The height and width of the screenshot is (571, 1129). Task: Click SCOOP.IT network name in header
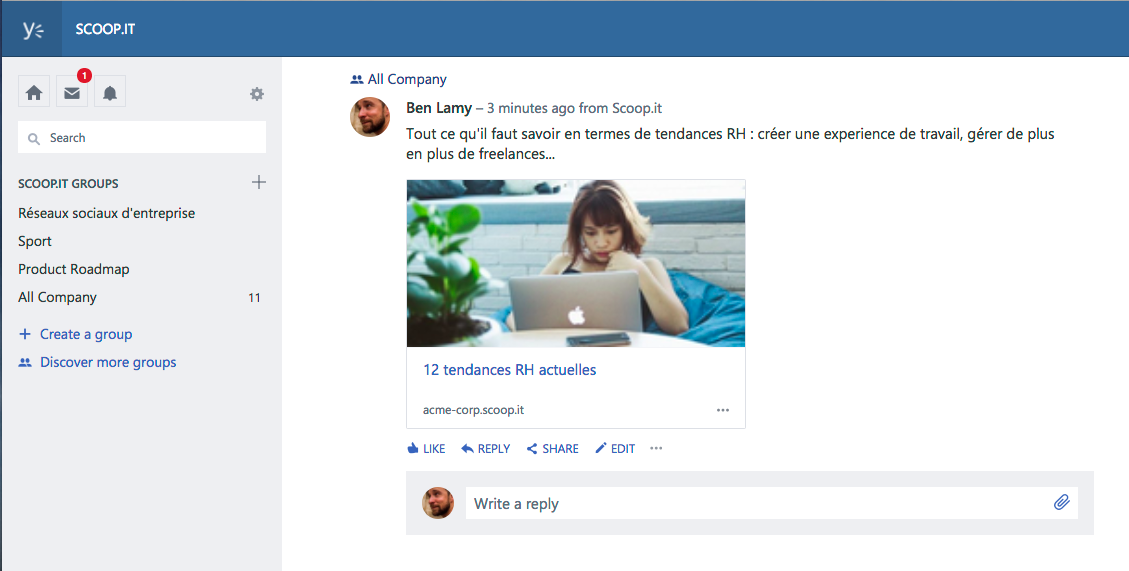(x=105, y=30)
